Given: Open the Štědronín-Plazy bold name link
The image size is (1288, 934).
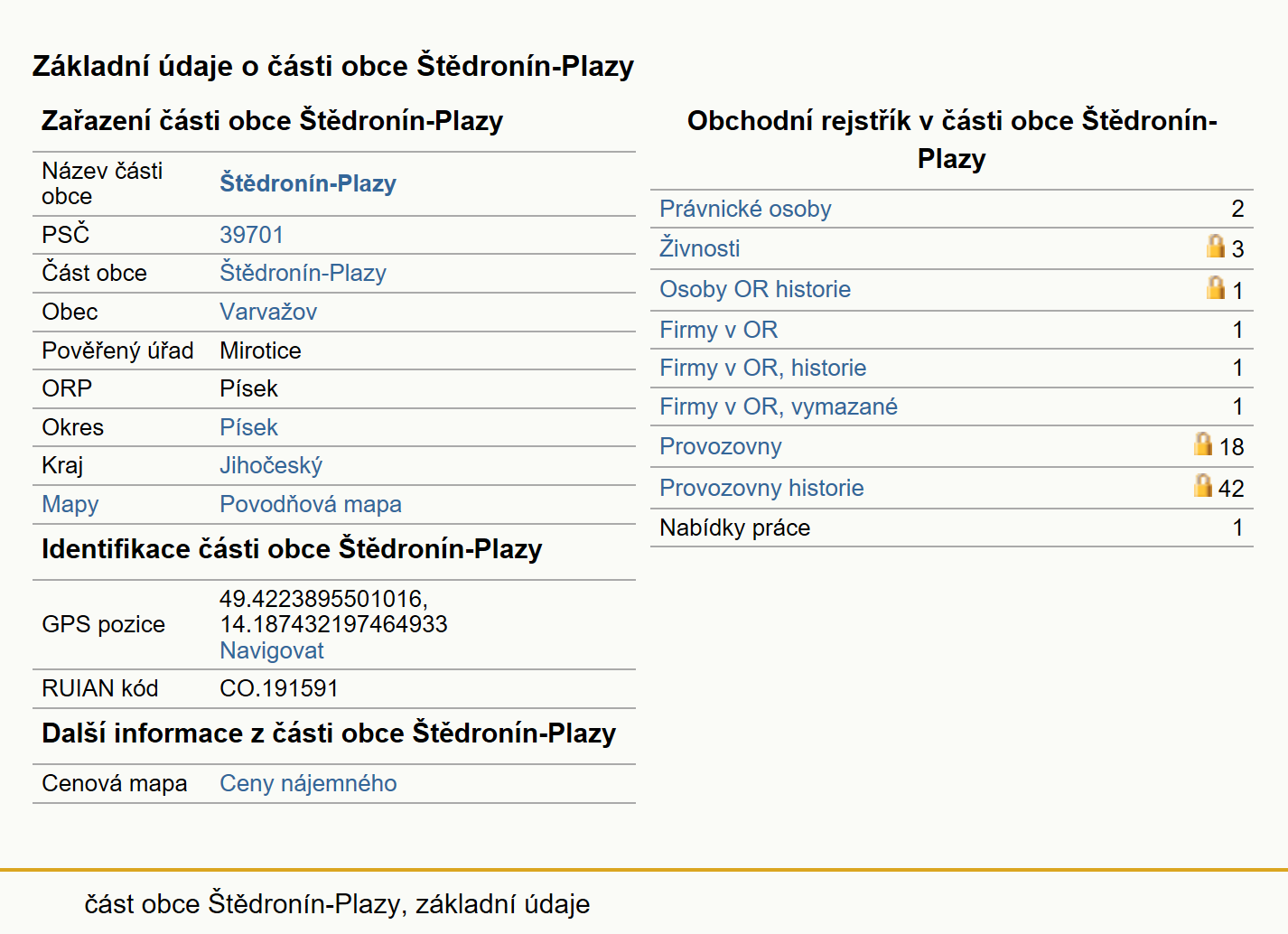Looking at the screenshot, I should click(308, 183).
